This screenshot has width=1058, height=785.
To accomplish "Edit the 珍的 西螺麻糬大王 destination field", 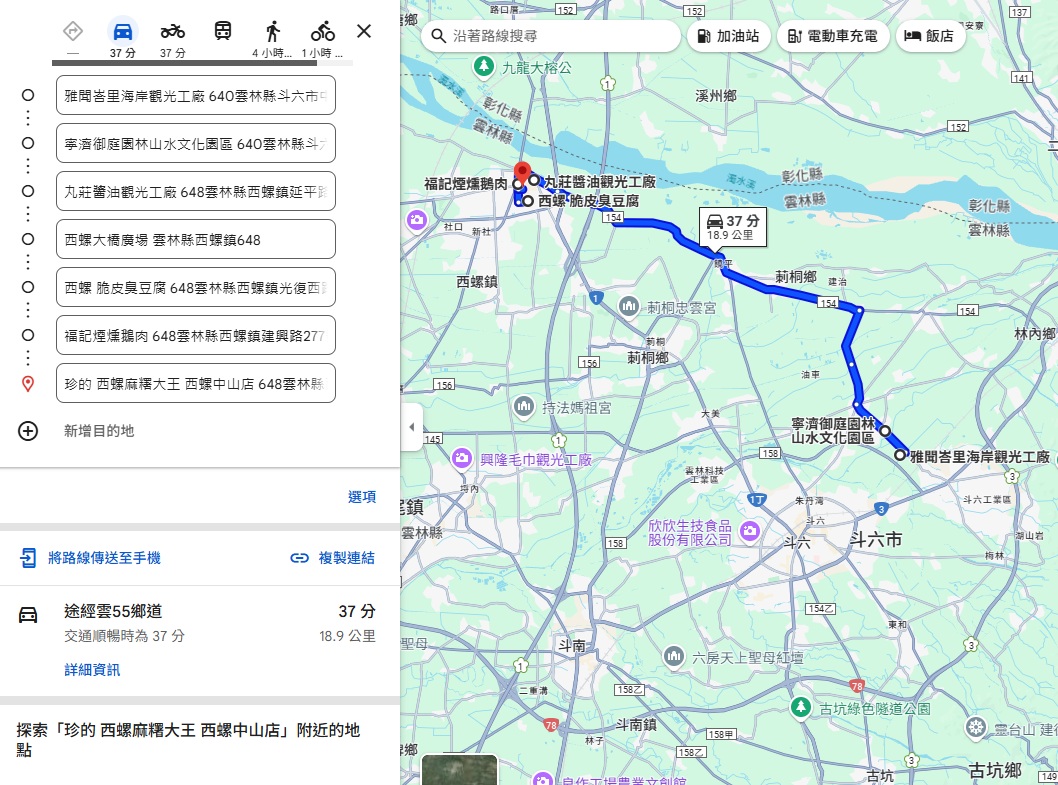I will pyautogui.click(x=196, y=383).
